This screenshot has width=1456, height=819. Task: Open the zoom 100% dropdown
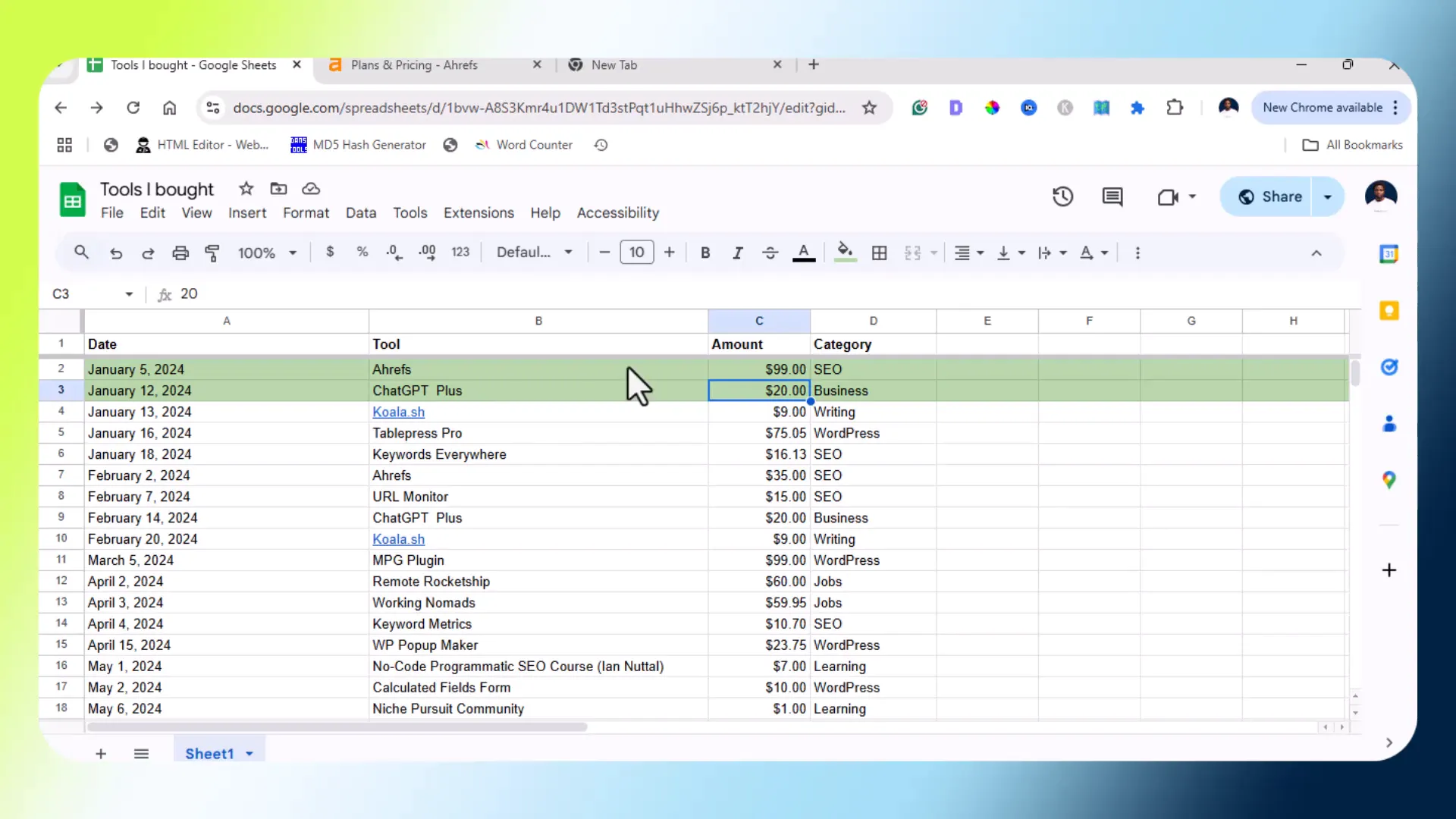point(267,253)
